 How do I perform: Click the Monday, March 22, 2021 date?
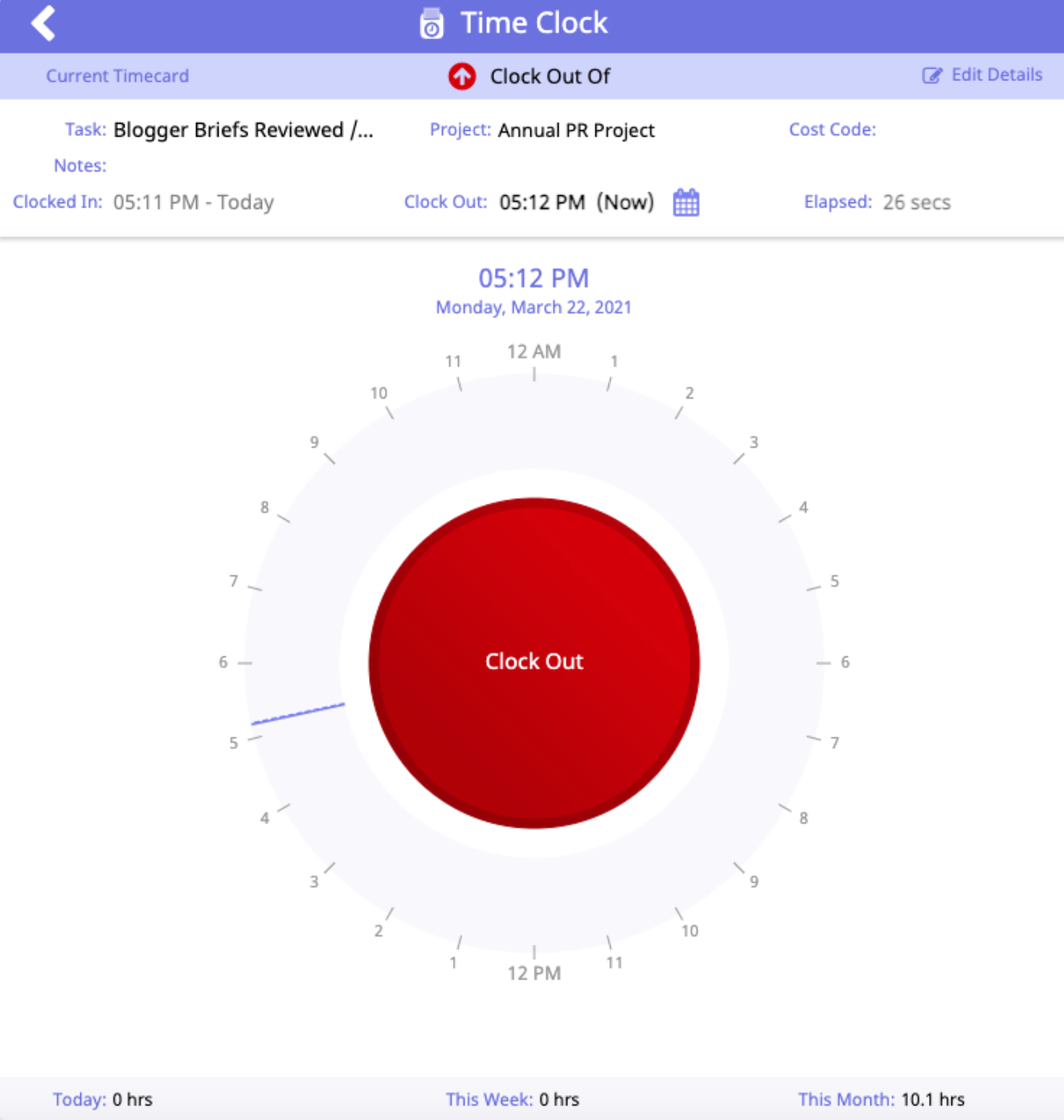coord(533,308)
